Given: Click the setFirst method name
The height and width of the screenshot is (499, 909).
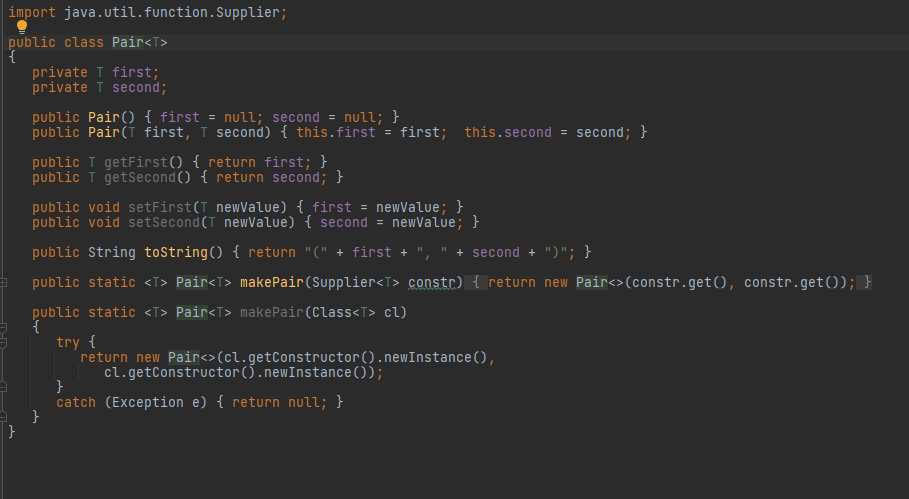Looking at the screenshot, I should coord(160,207).
